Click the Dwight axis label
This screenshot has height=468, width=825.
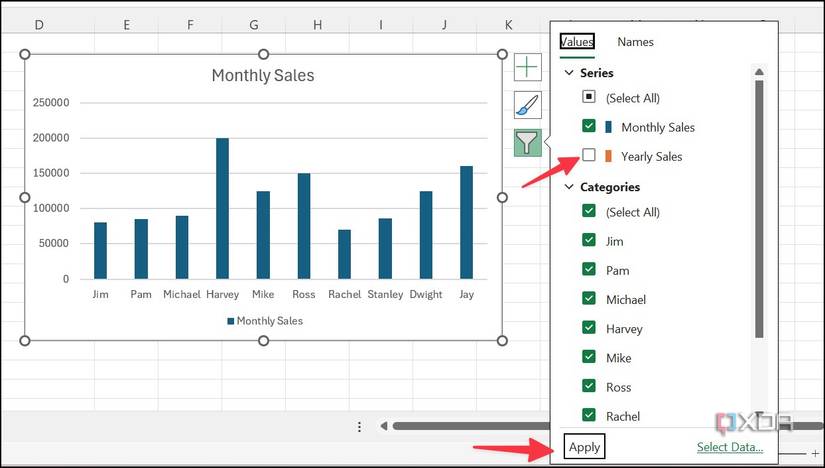click(x=426, y=294)
